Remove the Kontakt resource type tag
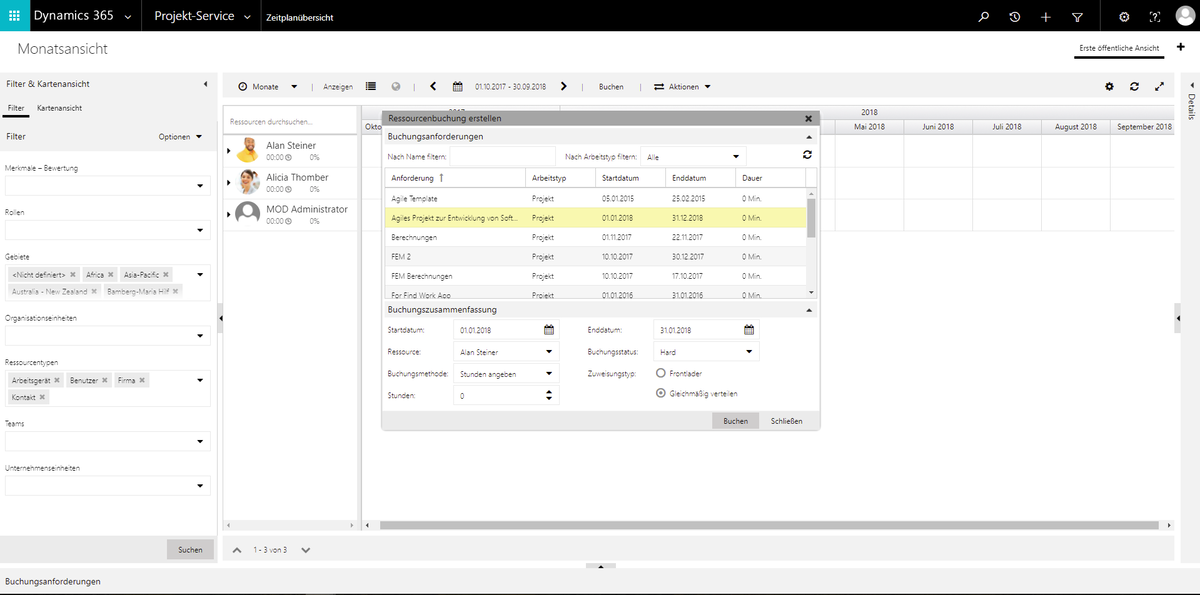 pyautogui.click(x=43, y=397)
